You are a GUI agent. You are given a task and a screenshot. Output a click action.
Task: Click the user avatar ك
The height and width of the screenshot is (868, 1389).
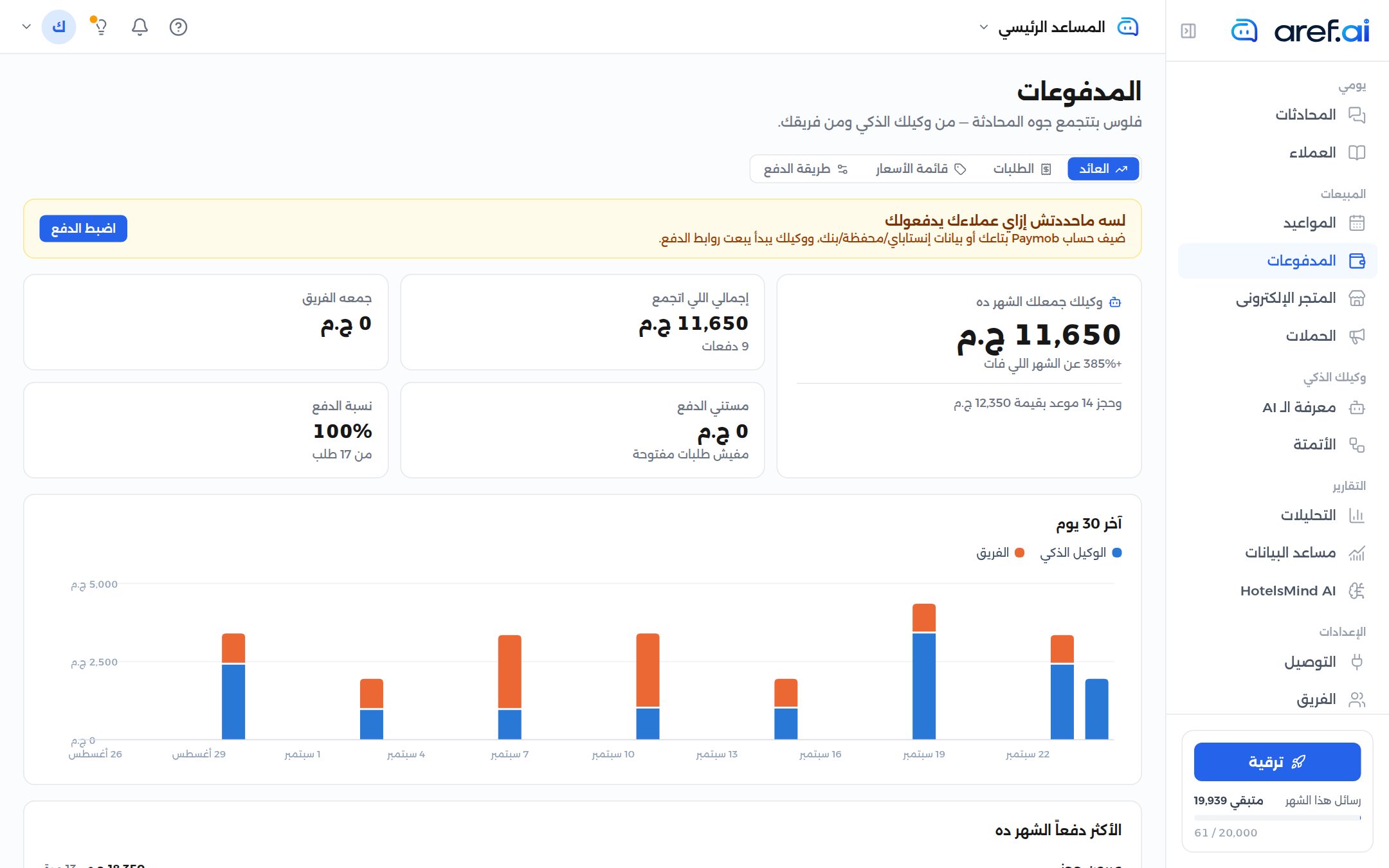pyautogui.click(x=59, y=27)
